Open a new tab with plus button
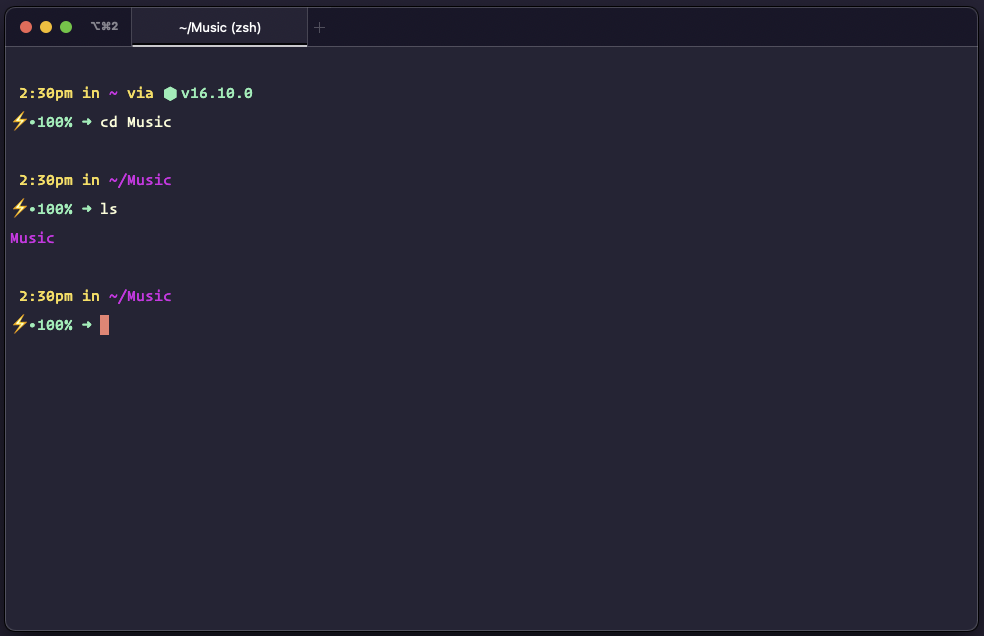The width and height of the screenshot is (984, 636). [319, 28]
